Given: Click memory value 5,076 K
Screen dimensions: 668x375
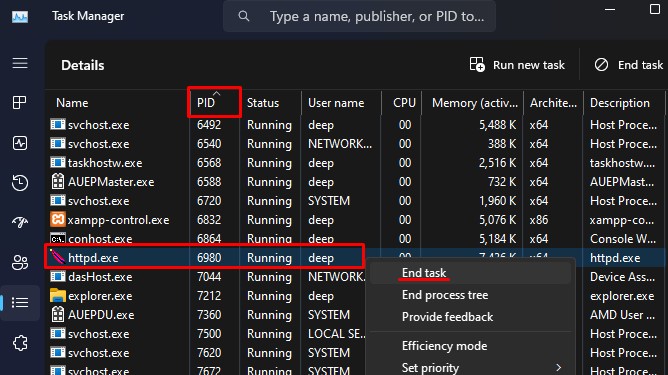Looking at the screenshot, I should pyautogui.click(x=497, y=220).
